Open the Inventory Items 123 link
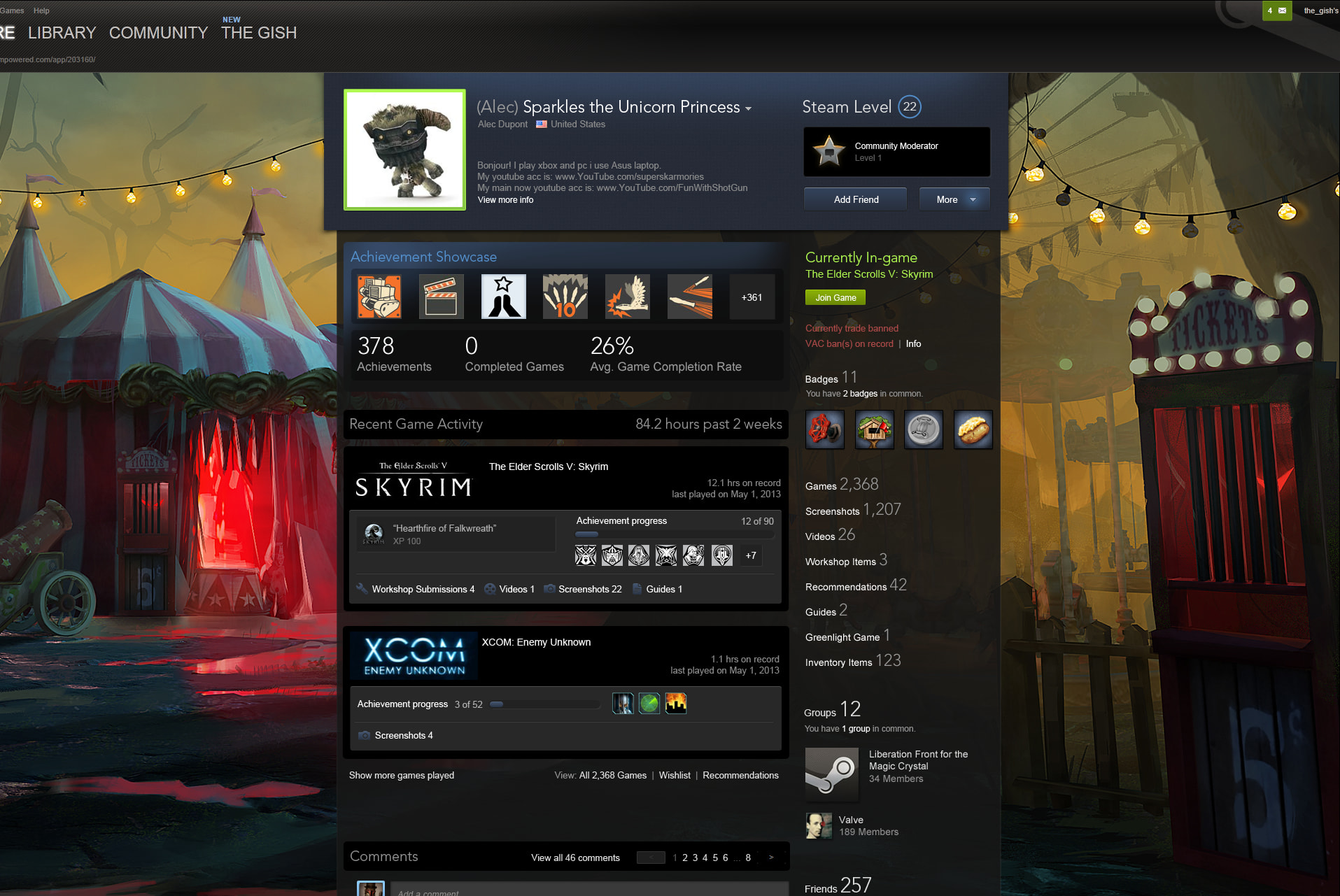 (x=853, y=661)
